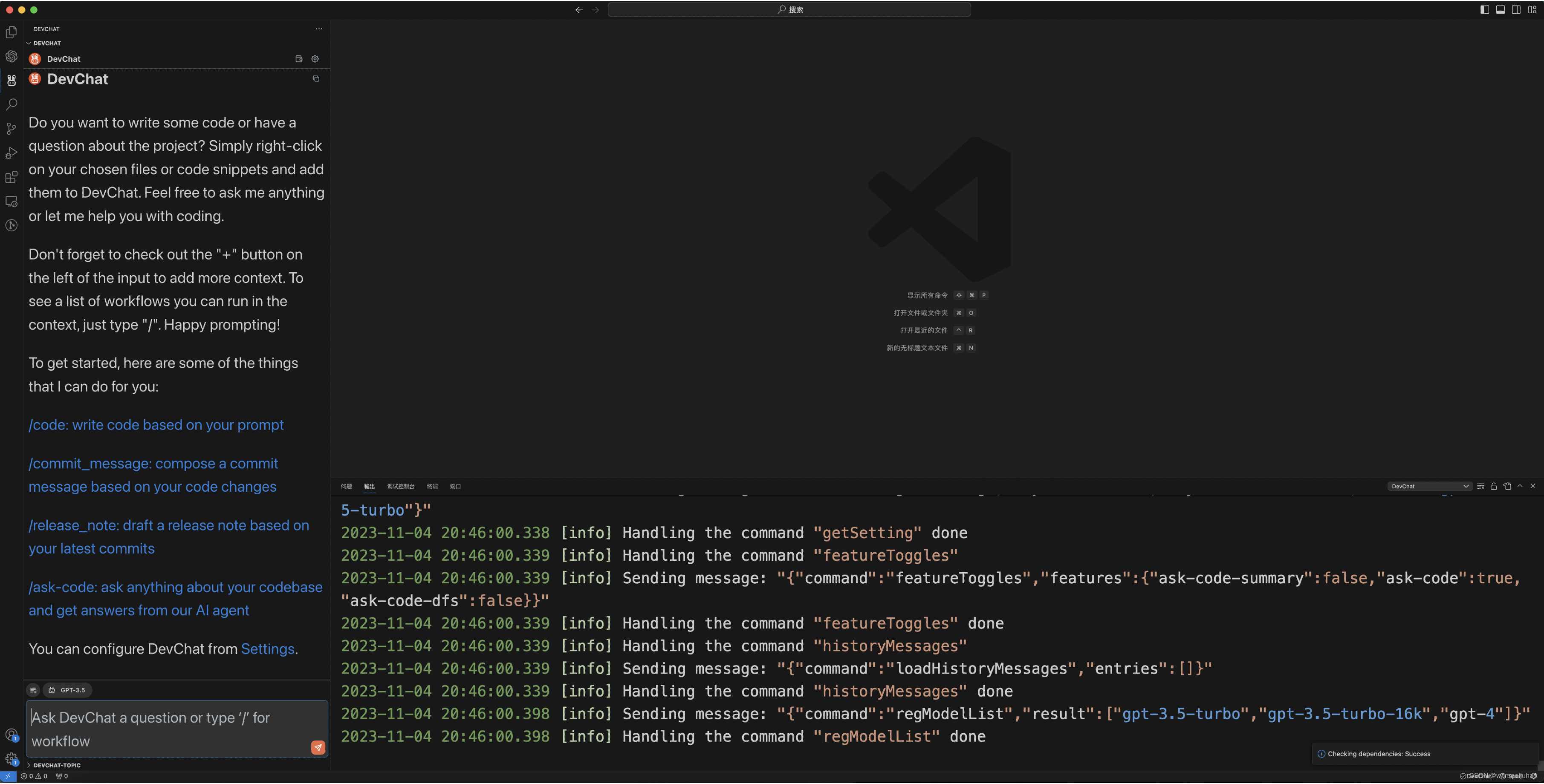Click the log line with "getSetting" done
The width and height of the screenshot is (1544, 784).
click(654, 533)
